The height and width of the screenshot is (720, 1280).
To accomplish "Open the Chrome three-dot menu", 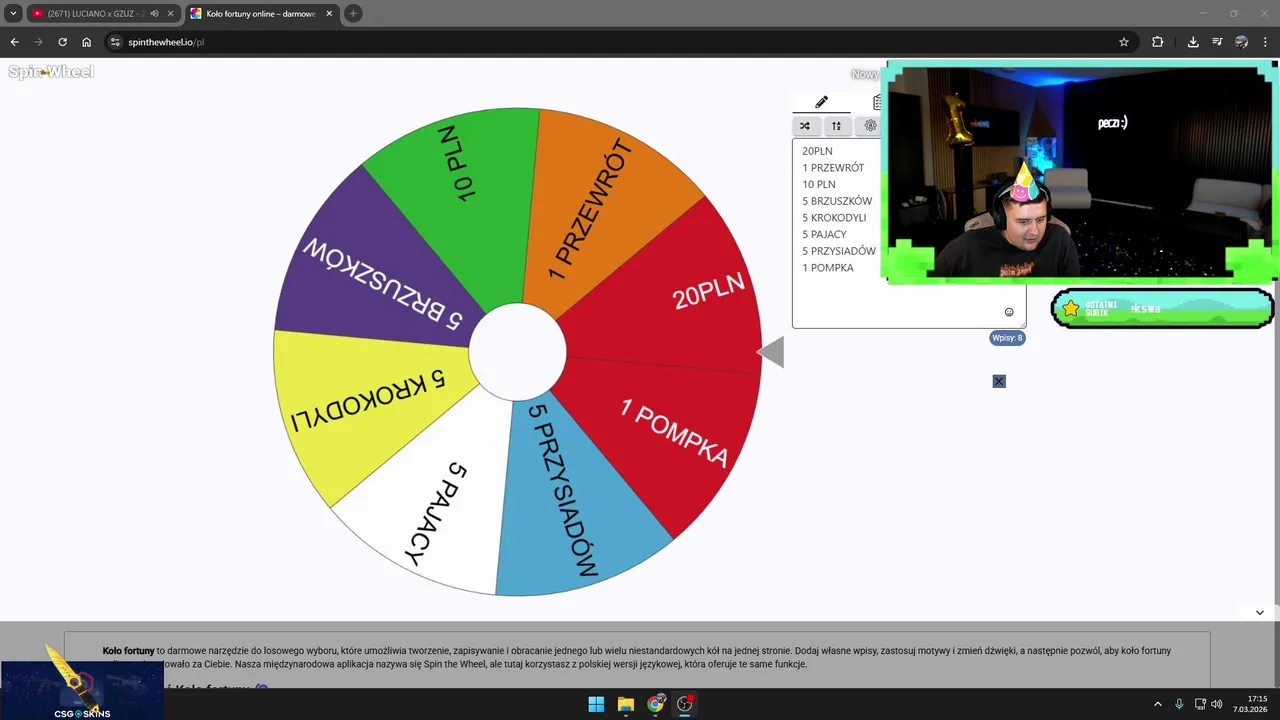I will (1265, 42).
